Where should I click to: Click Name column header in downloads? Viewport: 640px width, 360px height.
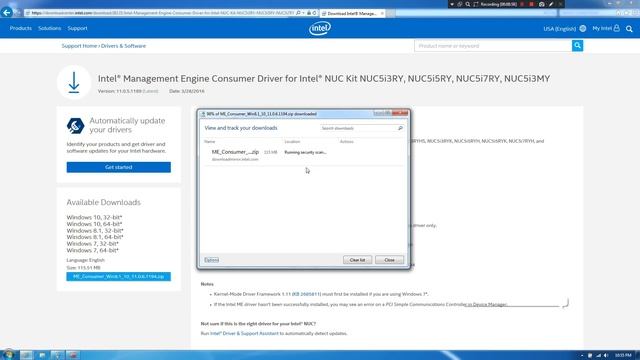[x=209, y=142]
